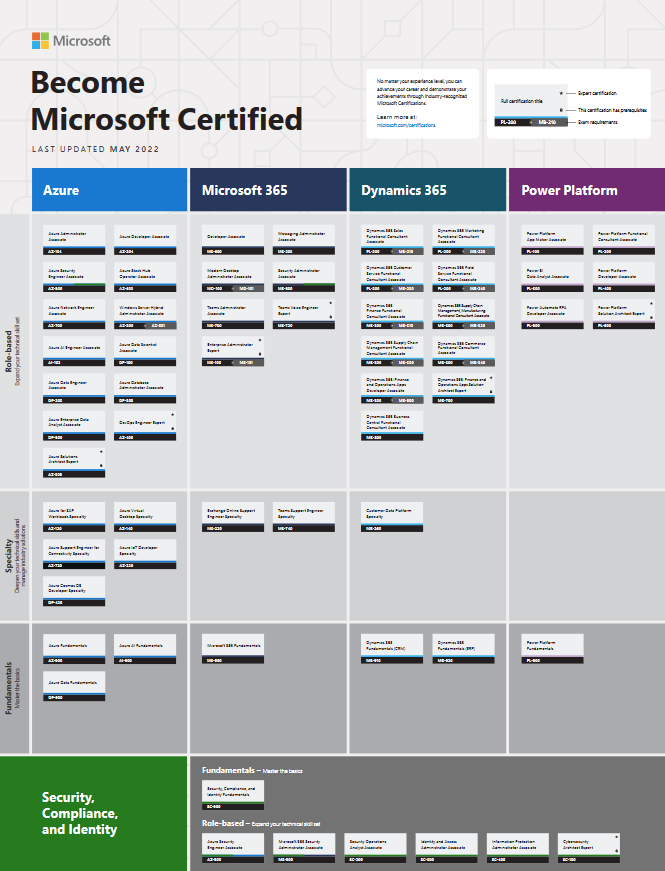Click the expert certification star in the legend

tap(562, 92)
